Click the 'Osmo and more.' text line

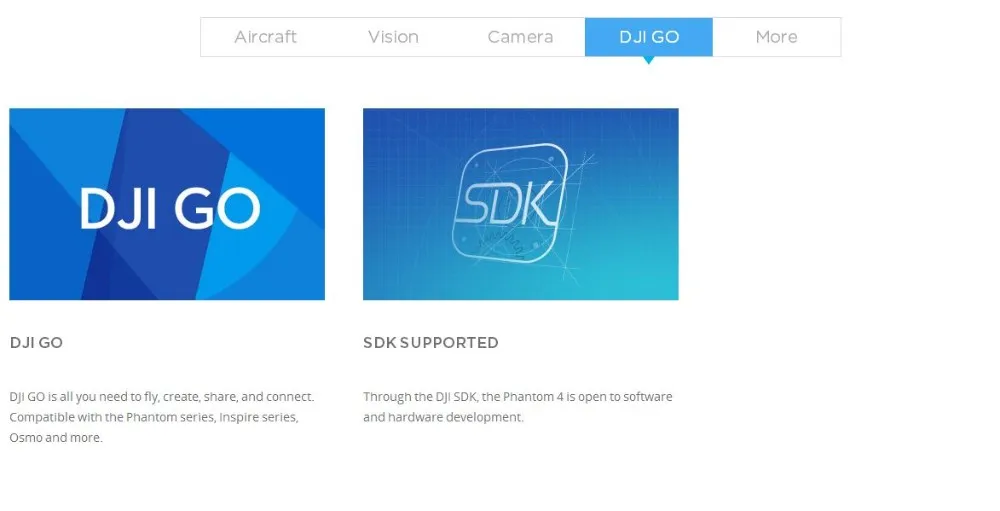coord(56,438)
